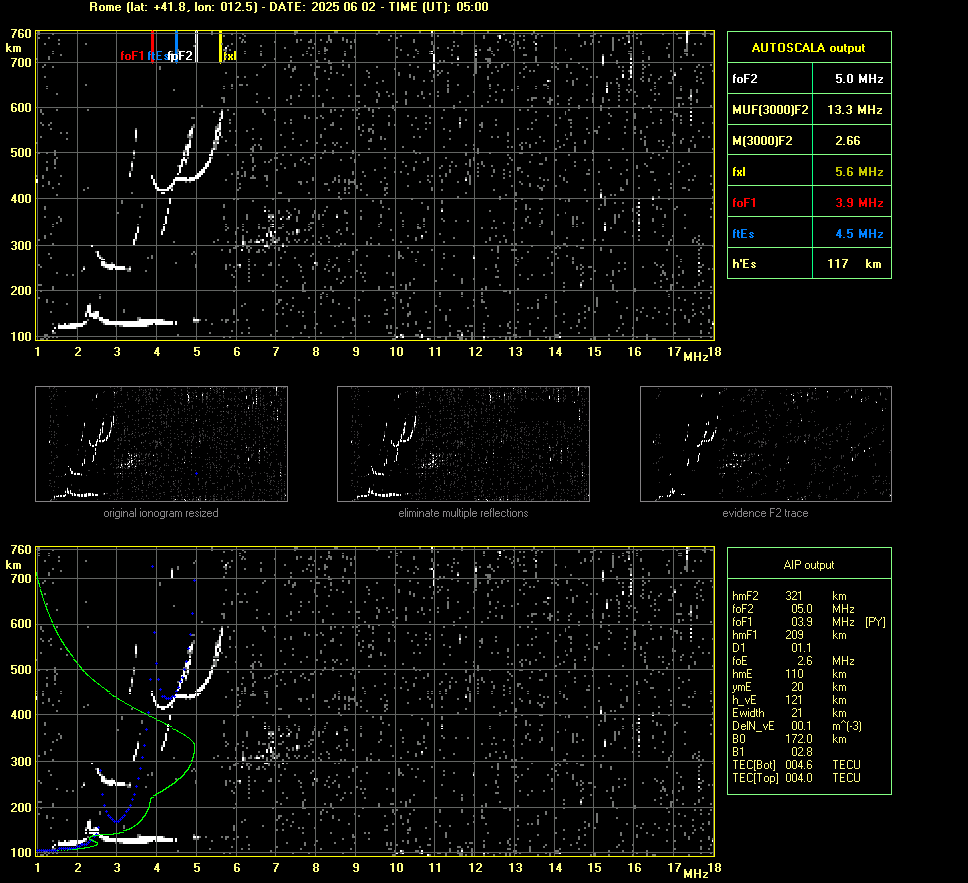Image resolution: width=968 pixels, height=883 pixels.
Task: Select the ymE 20 km row
Action: click(x=790, y=687)
